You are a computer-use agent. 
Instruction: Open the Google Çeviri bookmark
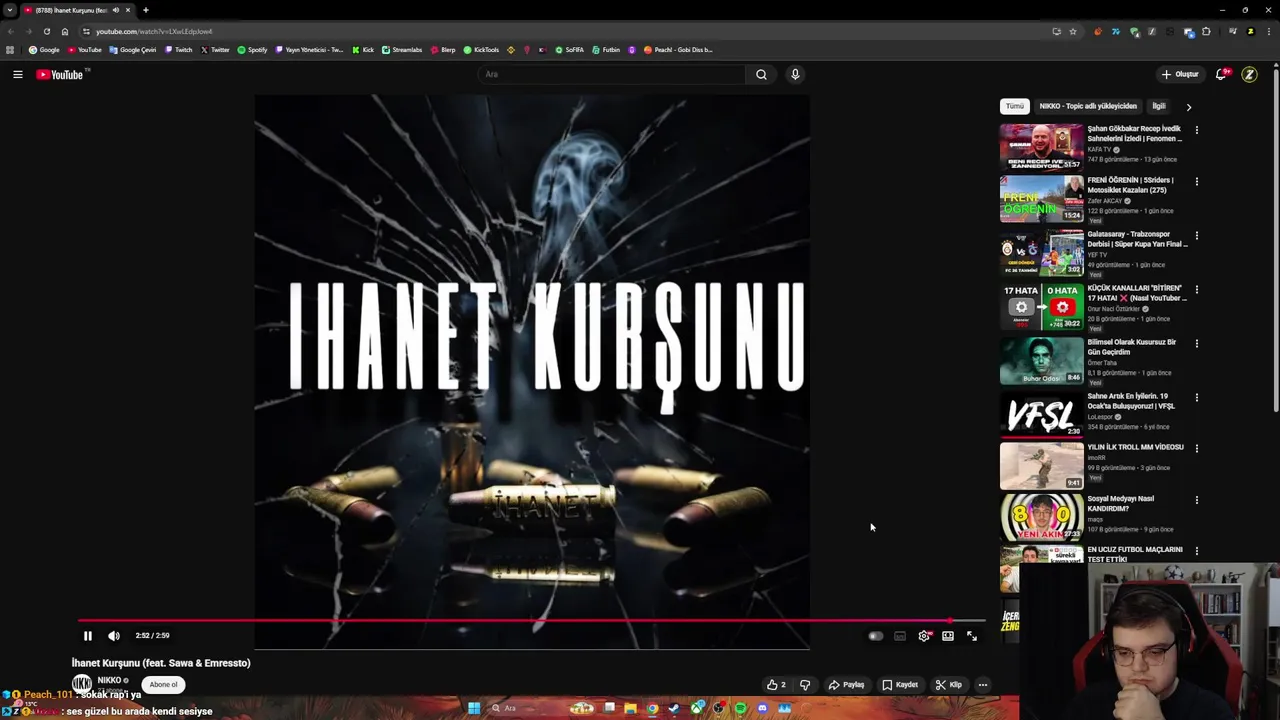tap(133, 50)
